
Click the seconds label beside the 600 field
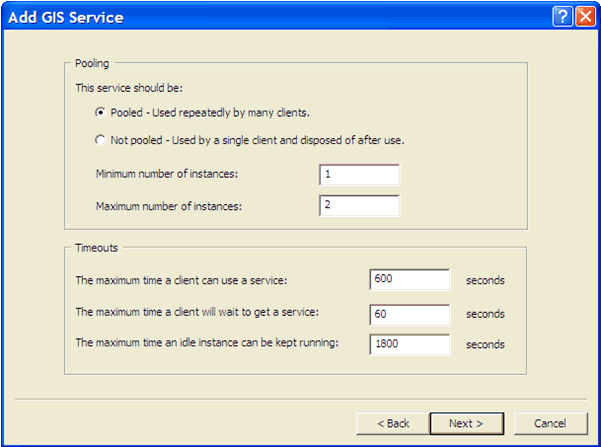coord(485,280)
